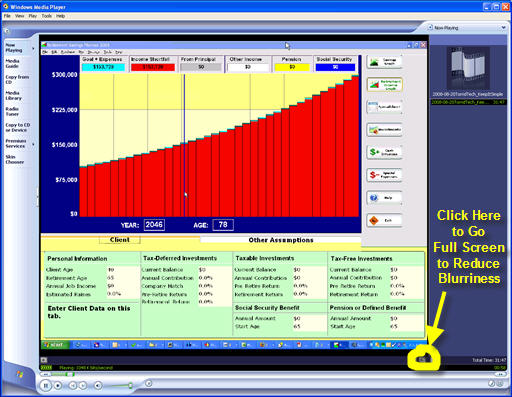Adjust the volume slider knob
The height and width of the screenshot is (397, 512).
130,386
